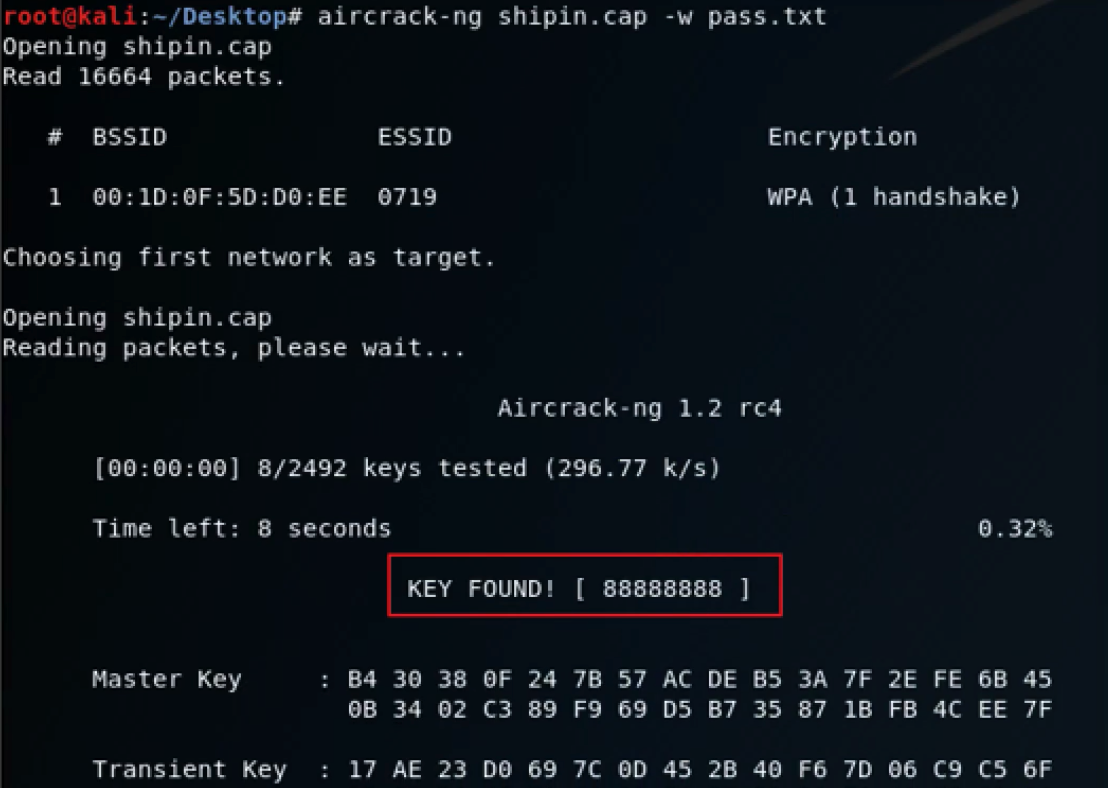Click the Encryption column header

[x=842, y=136]
